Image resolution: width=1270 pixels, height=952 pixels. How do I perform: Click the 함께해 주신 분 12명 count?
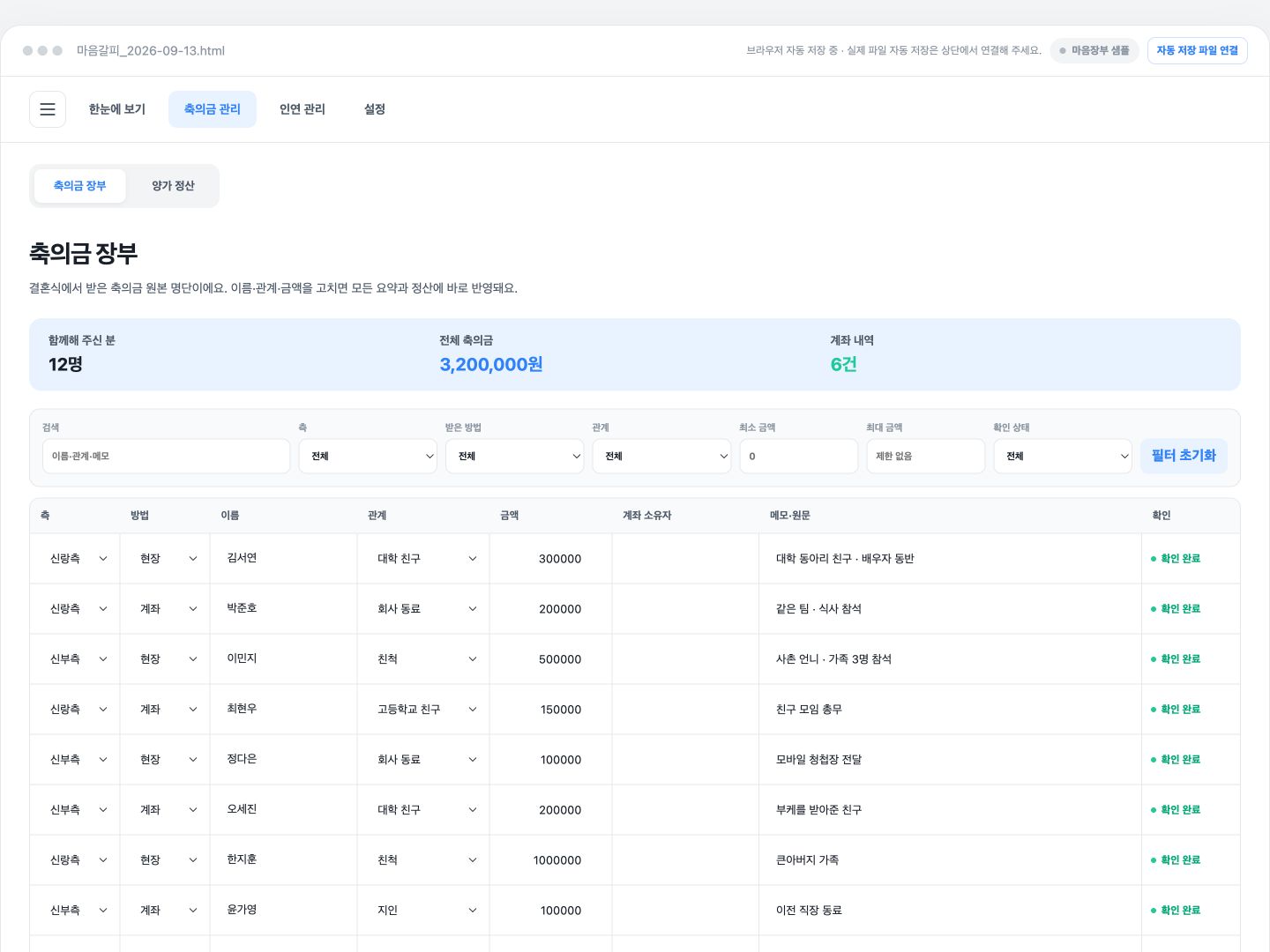[65, 365]
